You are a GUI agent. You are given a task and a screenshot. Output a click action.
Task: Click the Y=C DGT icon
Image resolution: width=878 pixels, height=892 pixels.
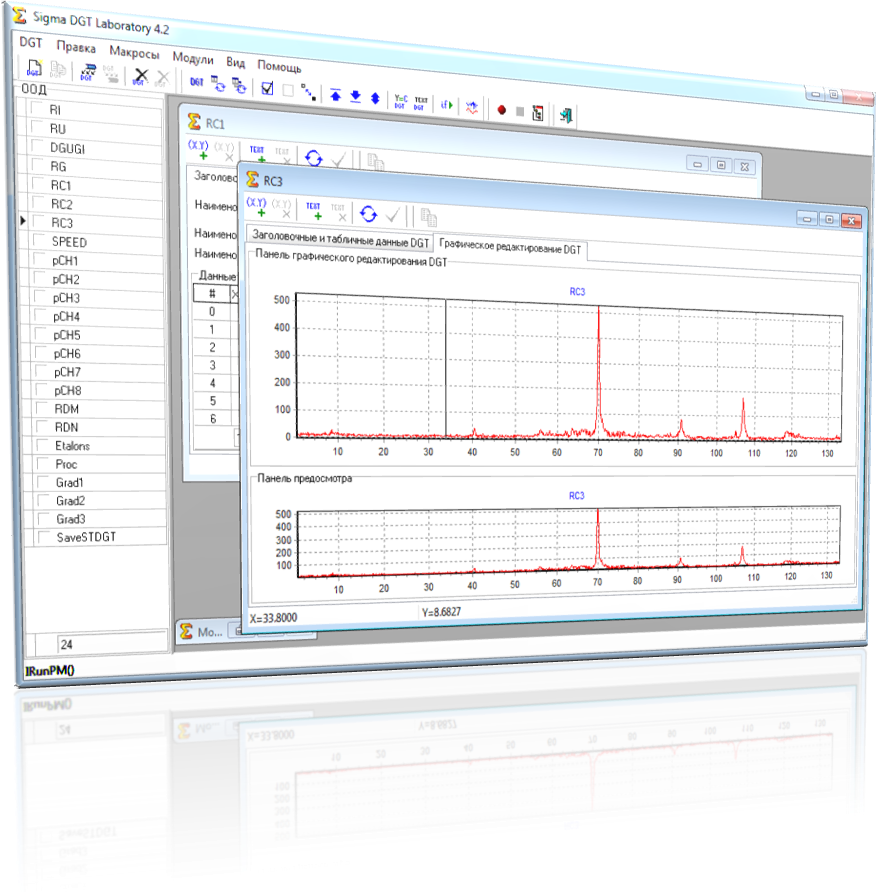pyautogui.click(x=401, y=101)
